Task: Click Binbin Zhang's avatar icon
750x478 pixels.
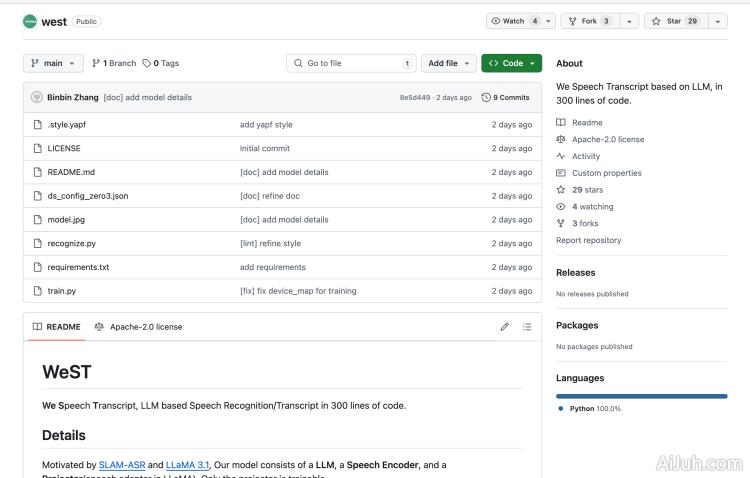Action: click(x=37, y=97)
